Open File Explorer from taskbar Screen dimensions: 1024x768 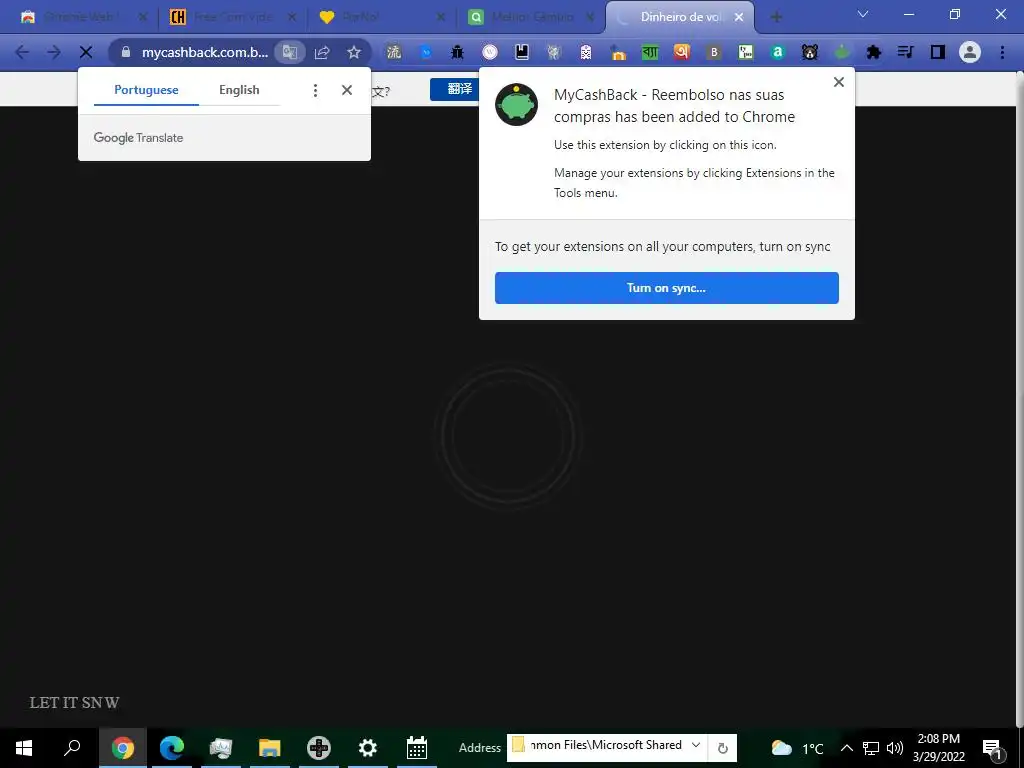point(269,748)
